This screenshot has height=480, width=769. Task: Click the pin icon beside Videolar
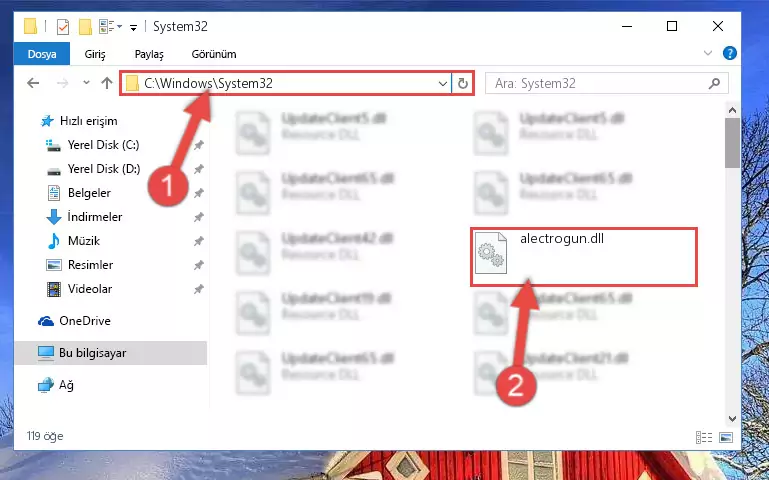tap(199, 289)
